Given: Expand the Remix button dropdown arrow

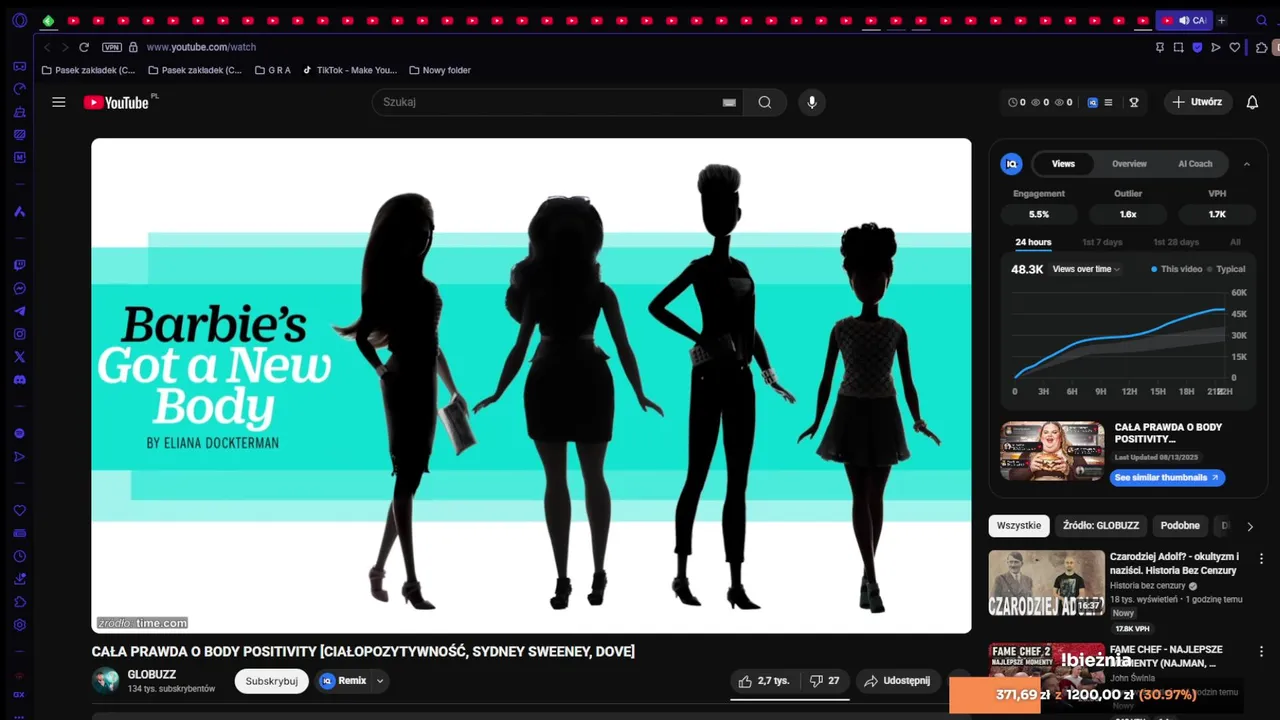Looking at the screenshot, I should click(380, 681).
